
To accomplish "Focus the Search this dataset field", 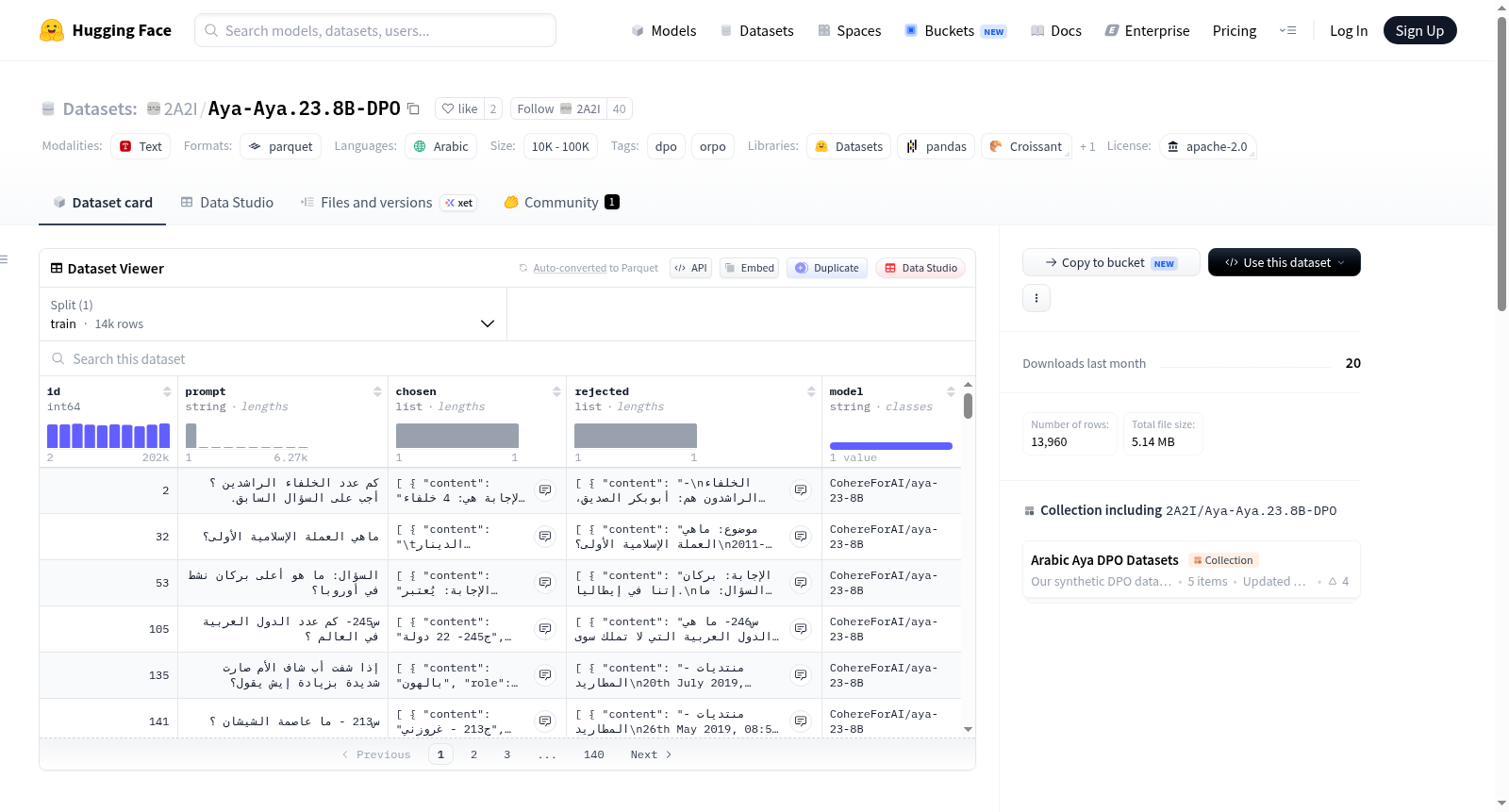I will click(x=507, y=358).
